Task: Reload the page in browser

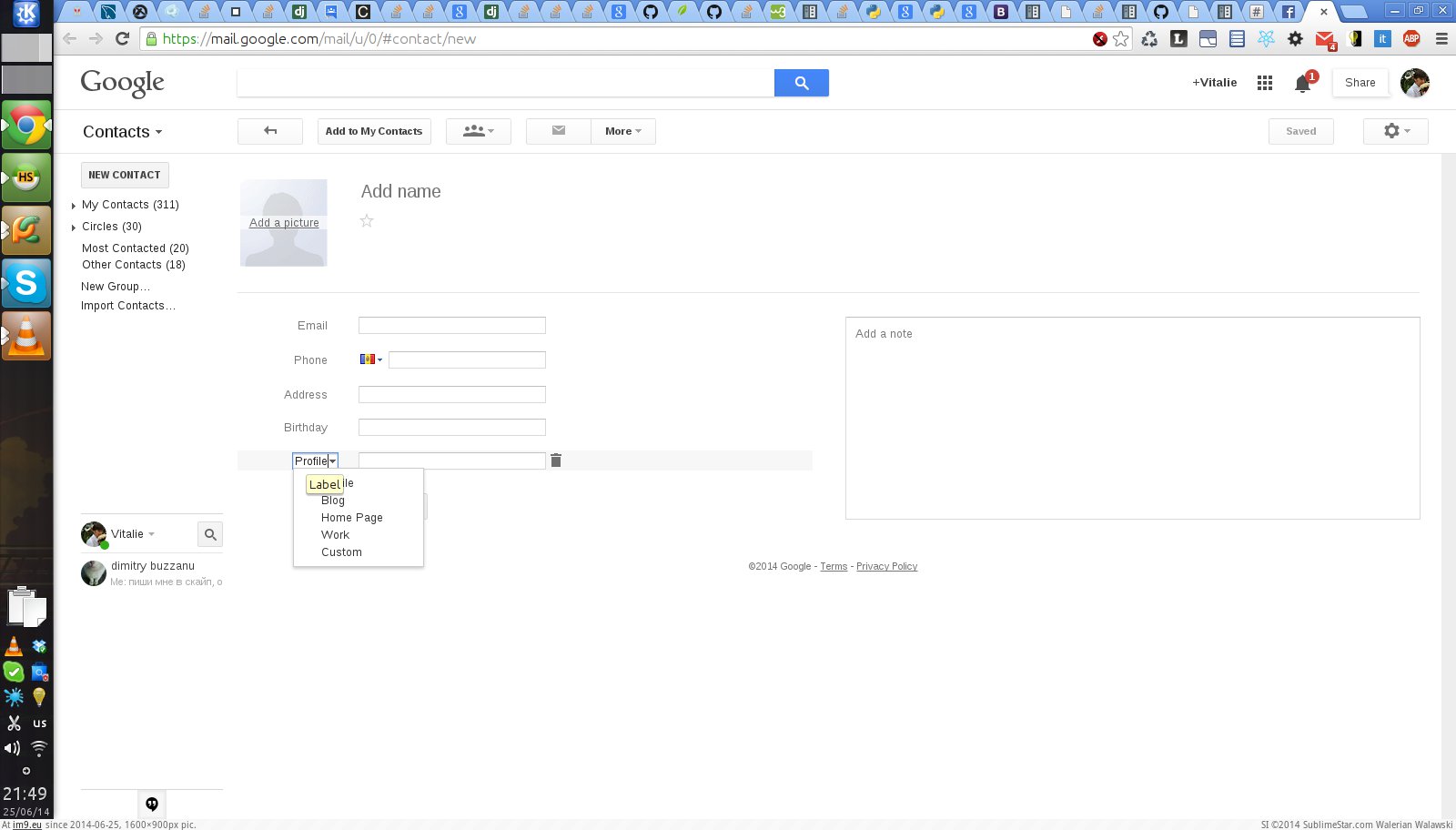Action: [123, 39]
